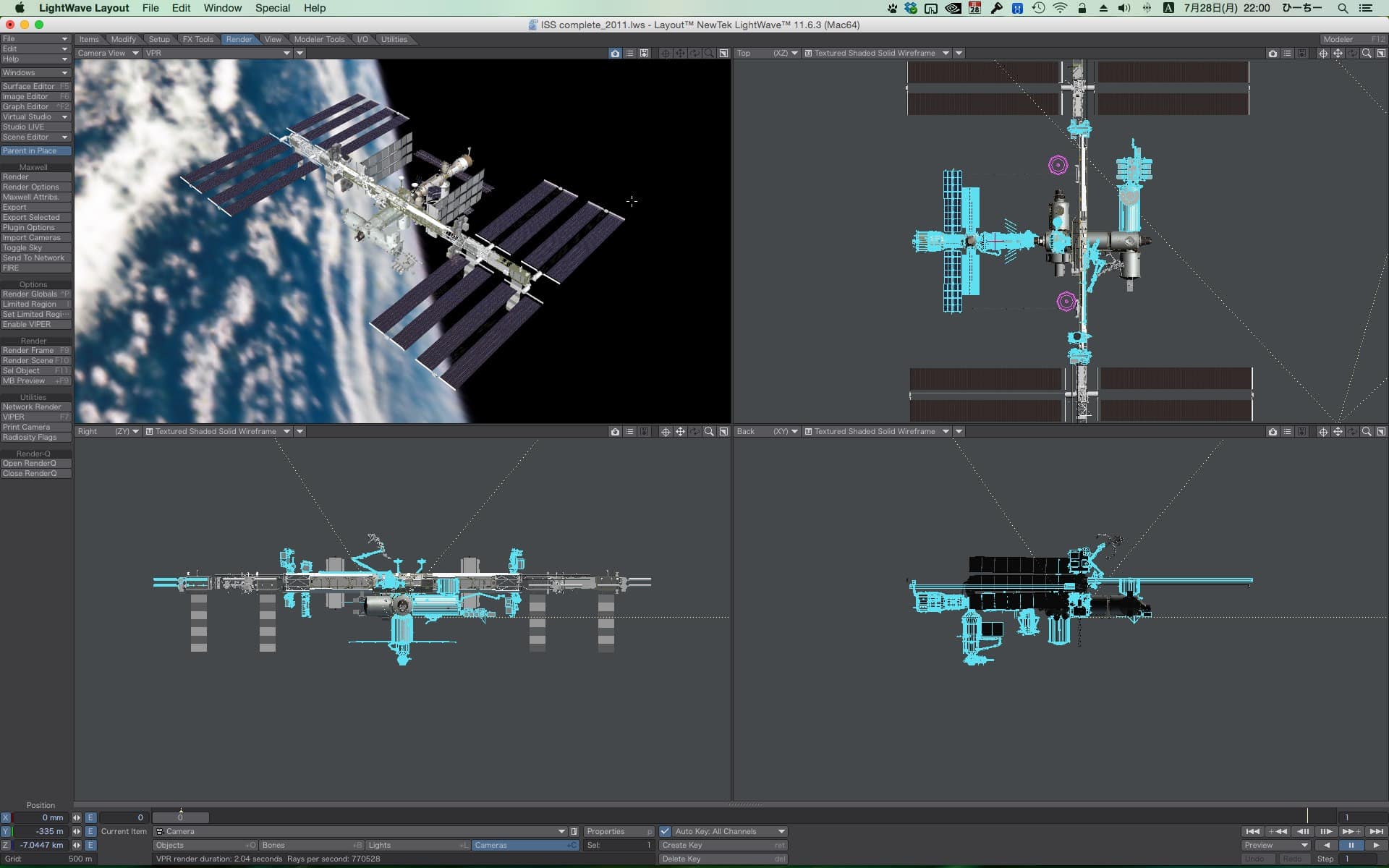Play animation forward
The image size is (1389, 868).
(1376, 845)
